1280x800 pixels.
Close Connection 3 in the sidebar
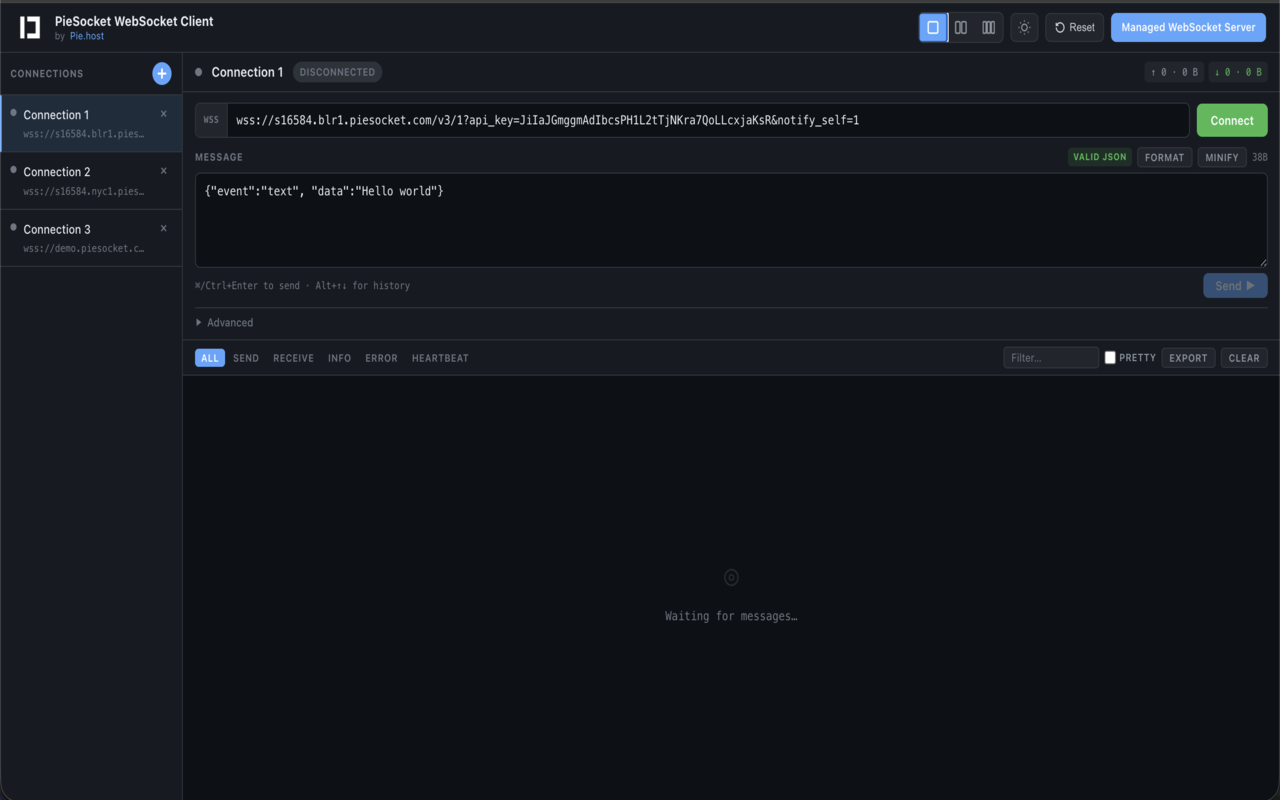[164, 228]
